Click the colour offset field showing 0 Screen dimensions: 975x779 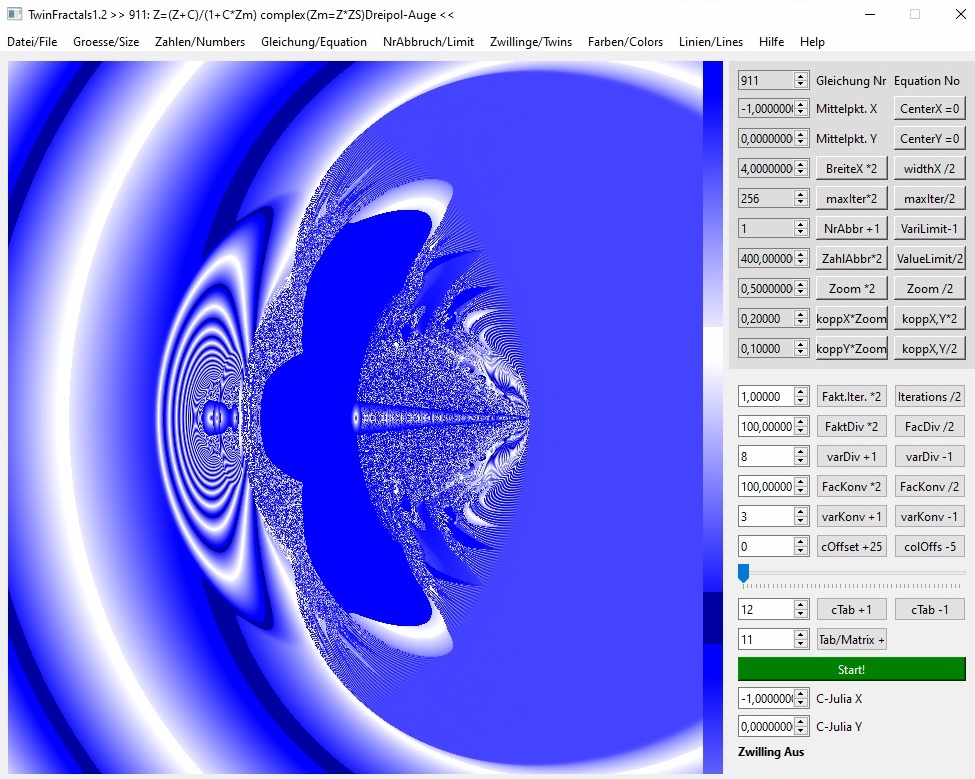pos(773,546)
